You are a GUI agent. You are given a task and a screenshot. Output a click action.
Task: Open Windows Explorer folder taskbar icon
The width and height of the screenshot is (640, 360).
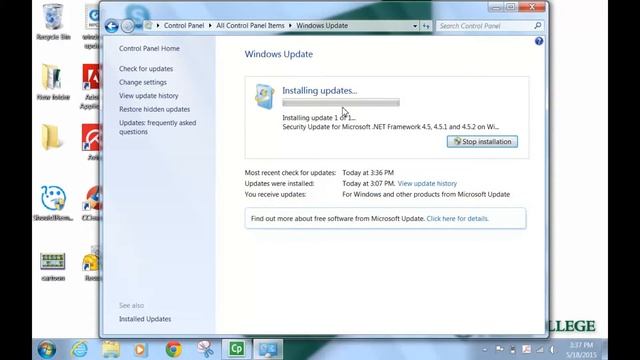pyautogui.click(x=111, y=349)
